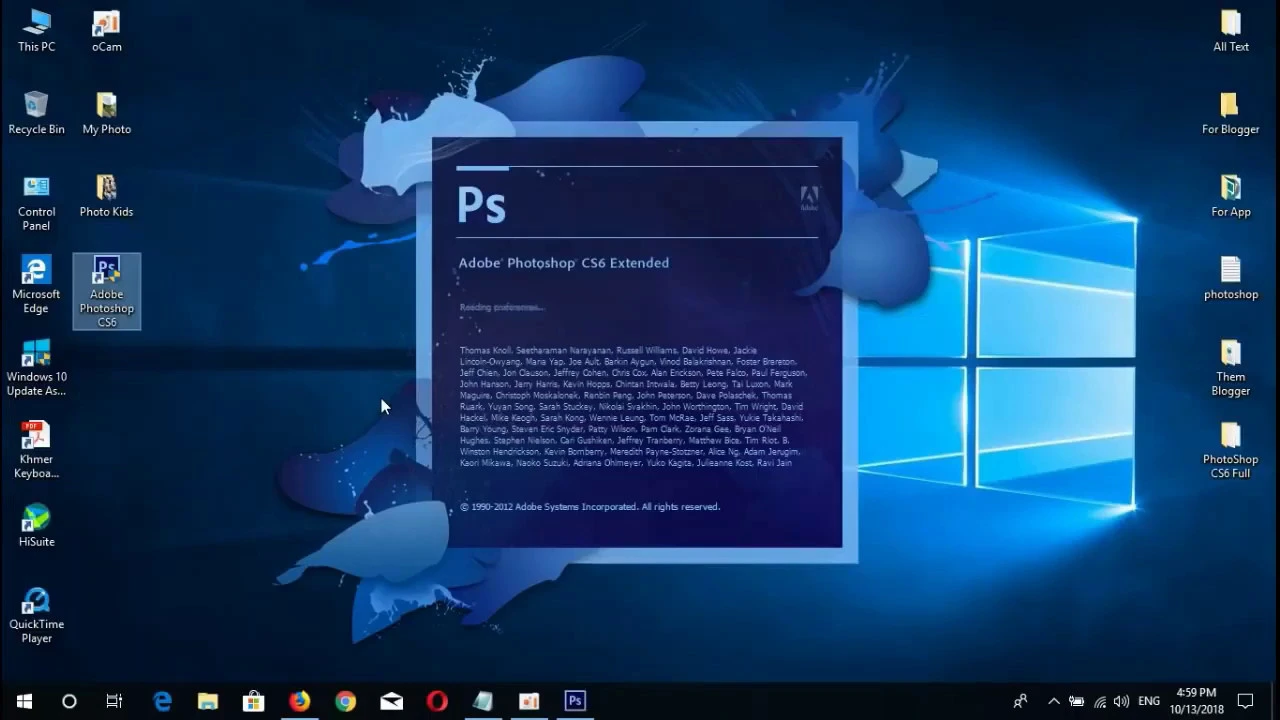Open Task View from the taskbar
Viewport: 1280px width, 720px height.
click(x=114, y=701)
